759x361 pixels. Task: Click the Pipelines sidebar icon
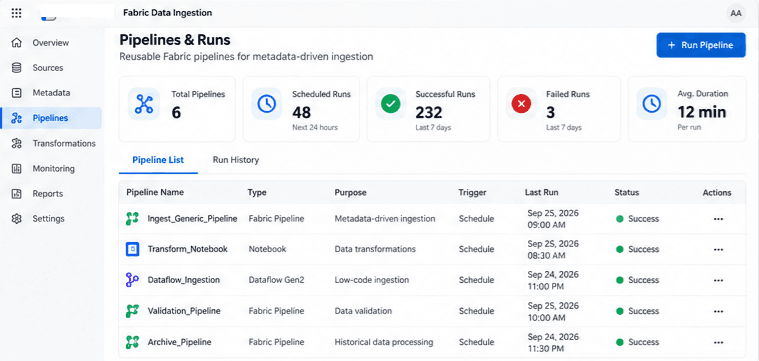(x=17, y=118)
